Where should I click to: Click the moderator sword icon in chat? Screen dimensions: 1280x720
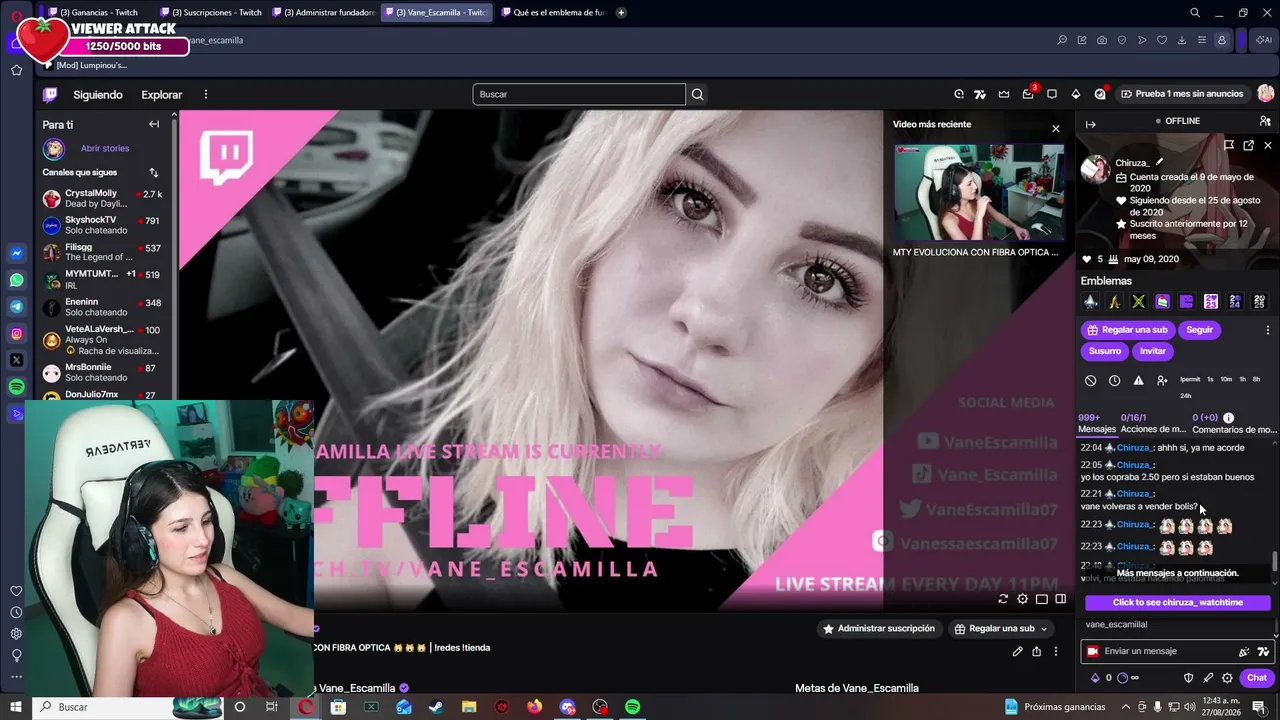coord(1208,678)
